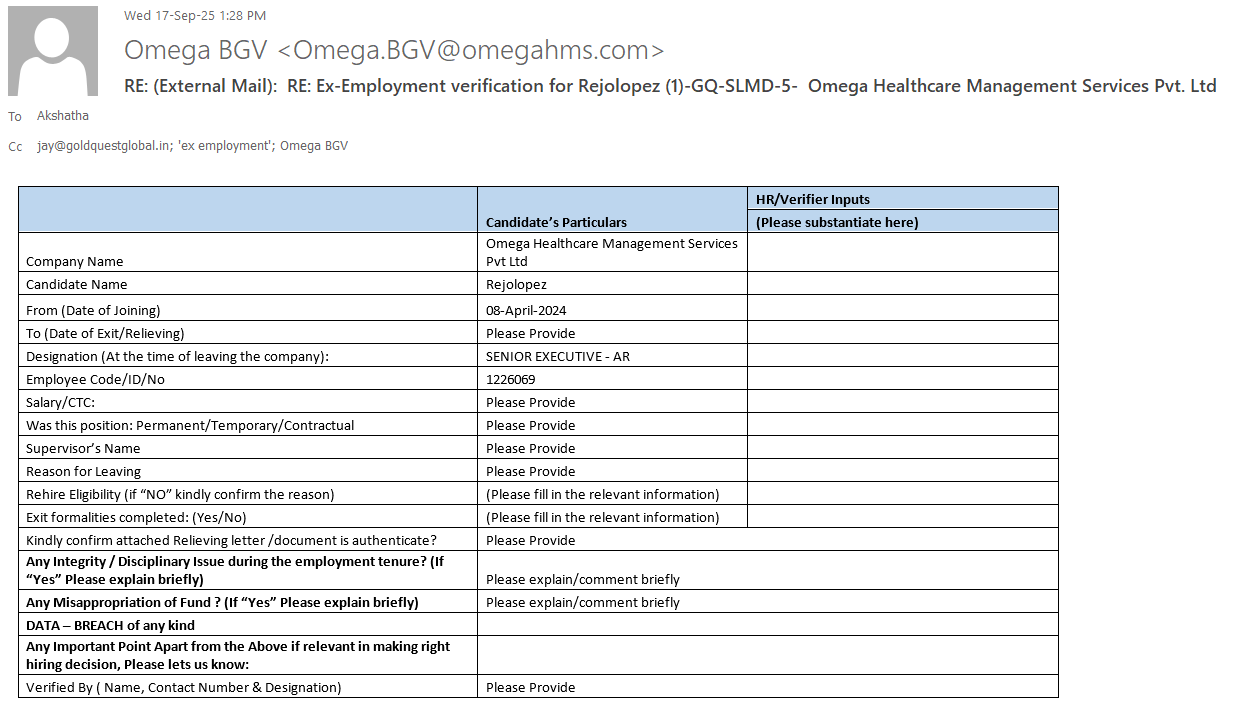Click the SENIOR EXECUTIVE - AR designation cell
Screen dimensions: 1242x711
(x=558, y=356)
